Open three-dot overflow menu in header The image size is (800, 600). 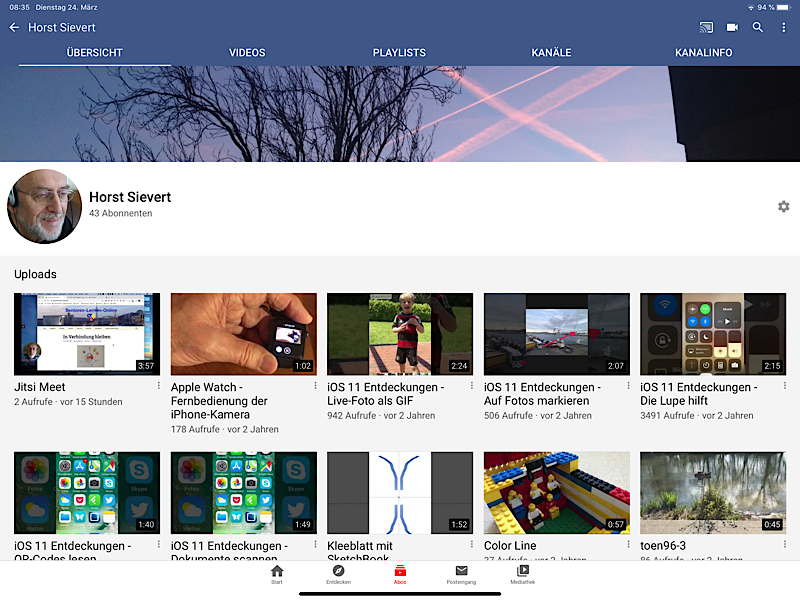tap(783, 28)
